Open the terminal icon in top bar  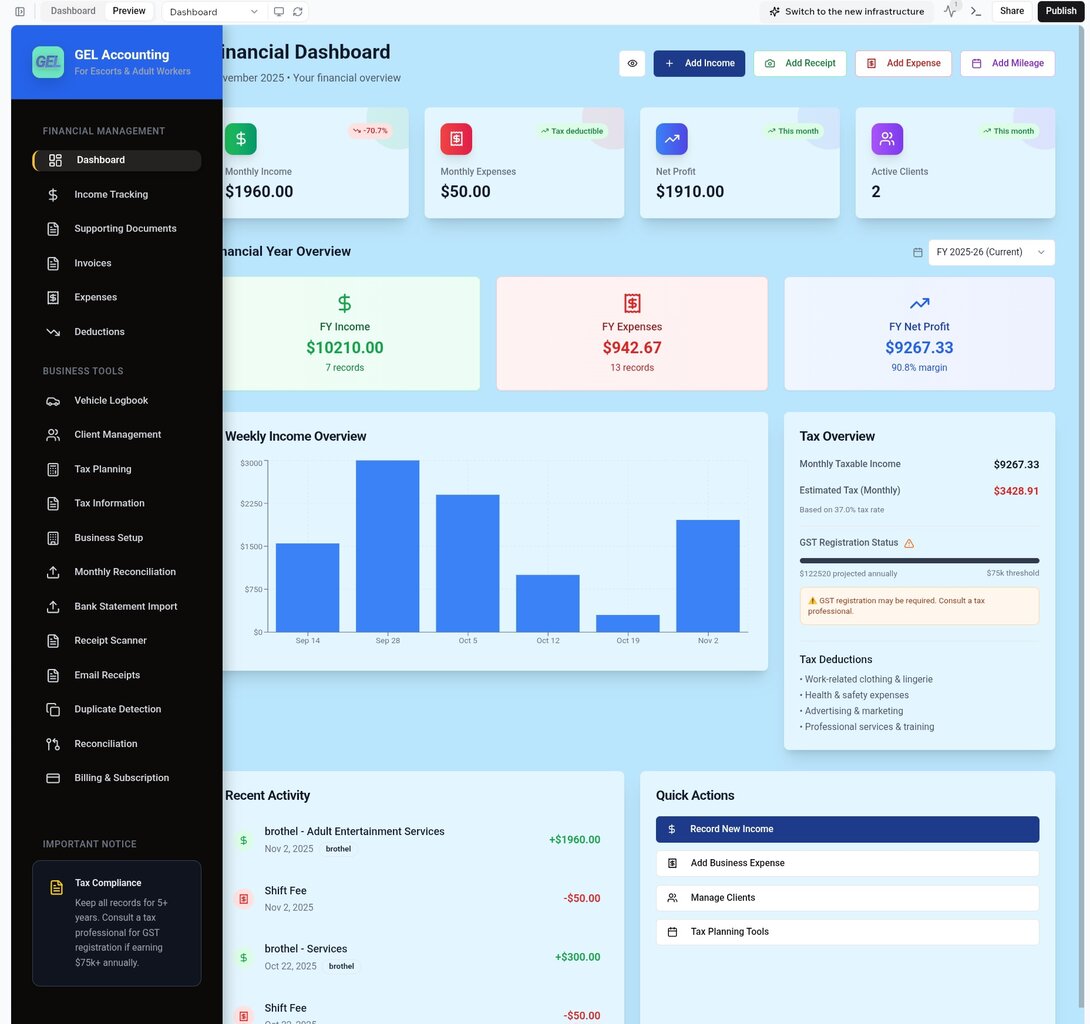point(976,11)
